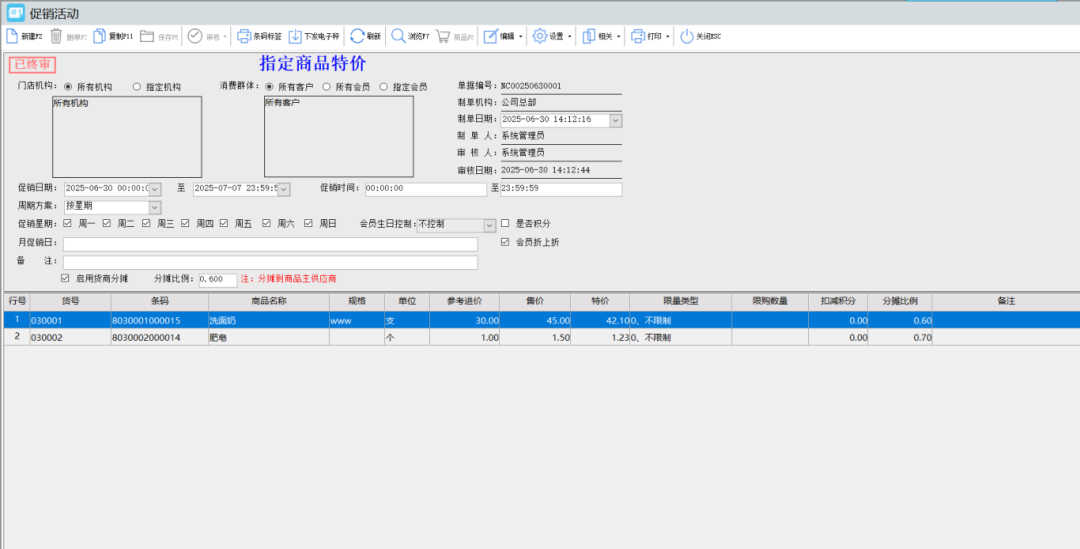1080x549 pixels.
Task: Open the 制单日期 date dropdown
Action: (616, 120)
